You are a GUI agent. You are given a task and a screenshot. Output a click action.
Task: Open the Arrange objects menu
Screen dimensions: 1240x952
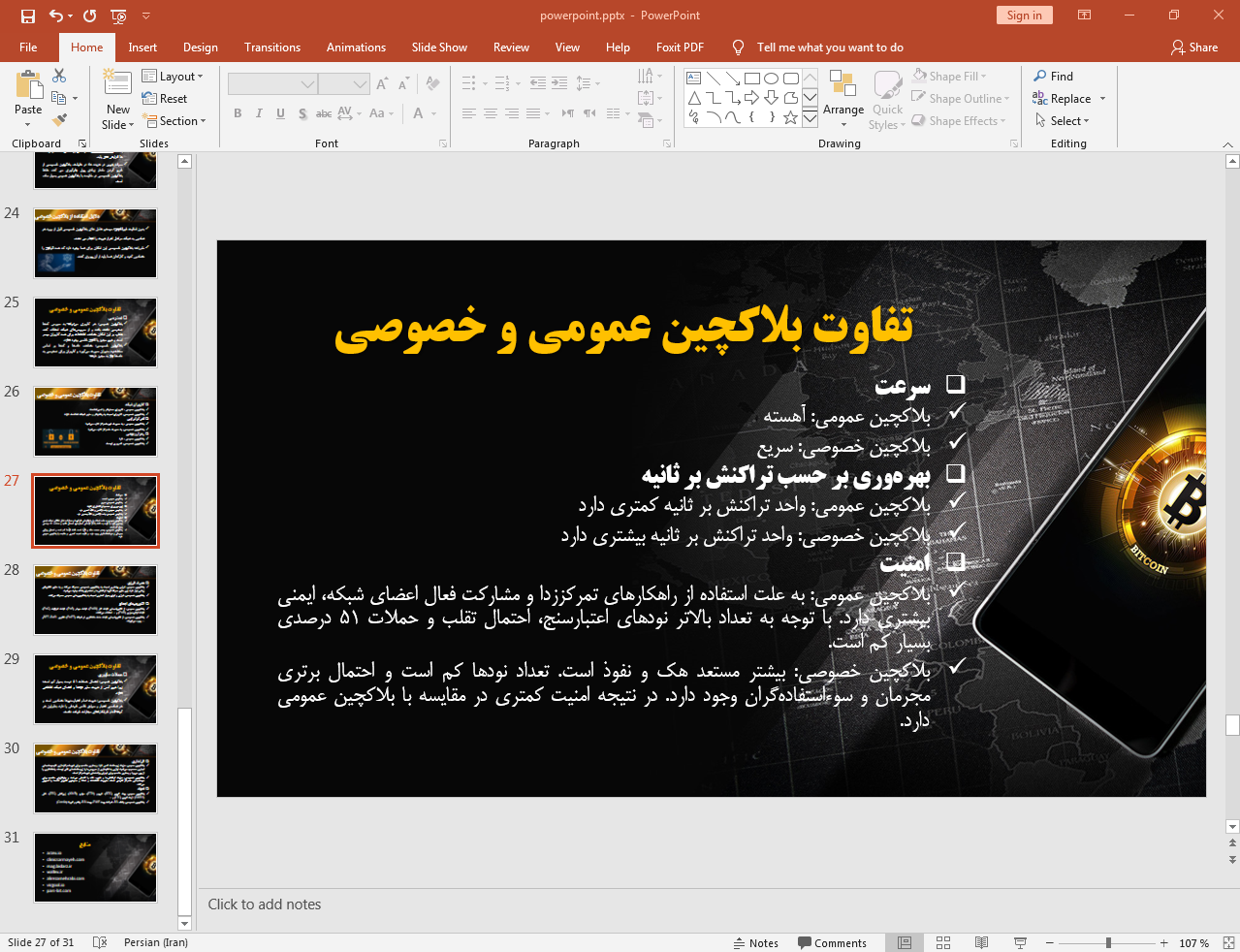(843, 98)
